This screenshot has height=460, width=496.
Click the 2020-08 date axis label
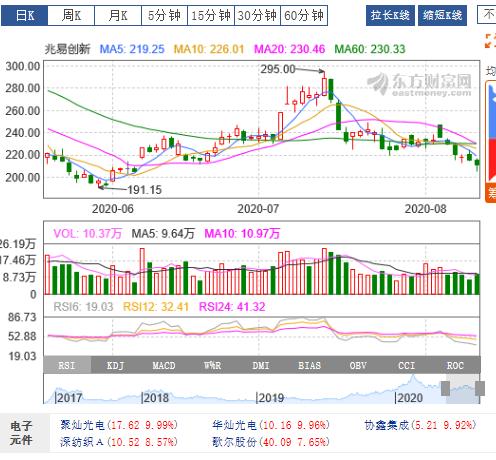pos(425,209)
